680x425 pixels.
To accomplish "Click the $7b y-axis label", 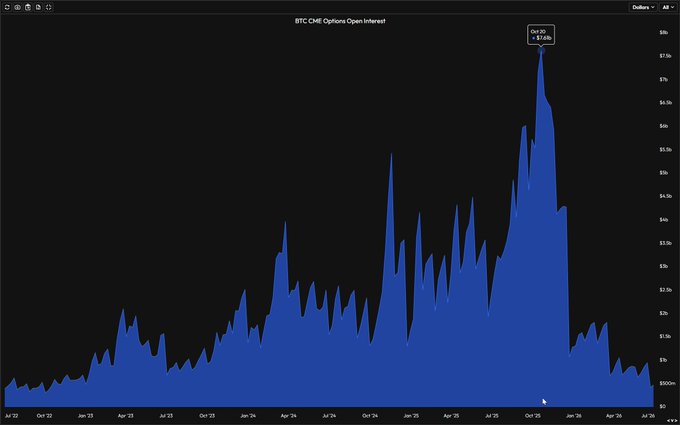I will pyautogui.click(x=665, y=79).
